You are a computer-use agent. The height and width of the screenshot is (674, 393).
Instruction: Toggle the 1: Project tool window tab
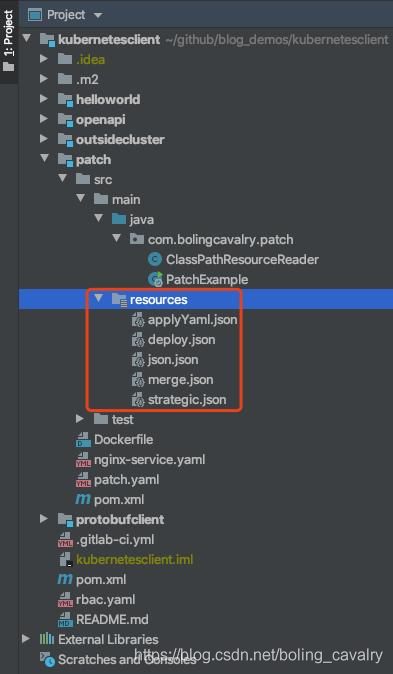[9, 41]
